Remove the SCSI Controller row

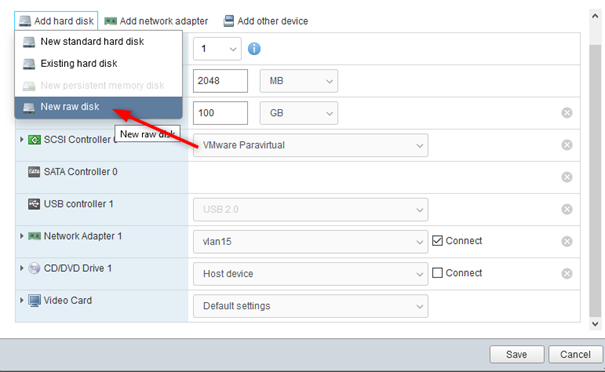(x=567, y=145)
